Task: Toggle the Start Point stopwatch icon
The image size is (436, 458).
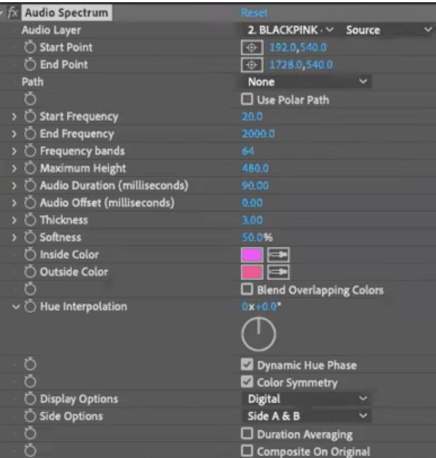Action: [30, 47]
